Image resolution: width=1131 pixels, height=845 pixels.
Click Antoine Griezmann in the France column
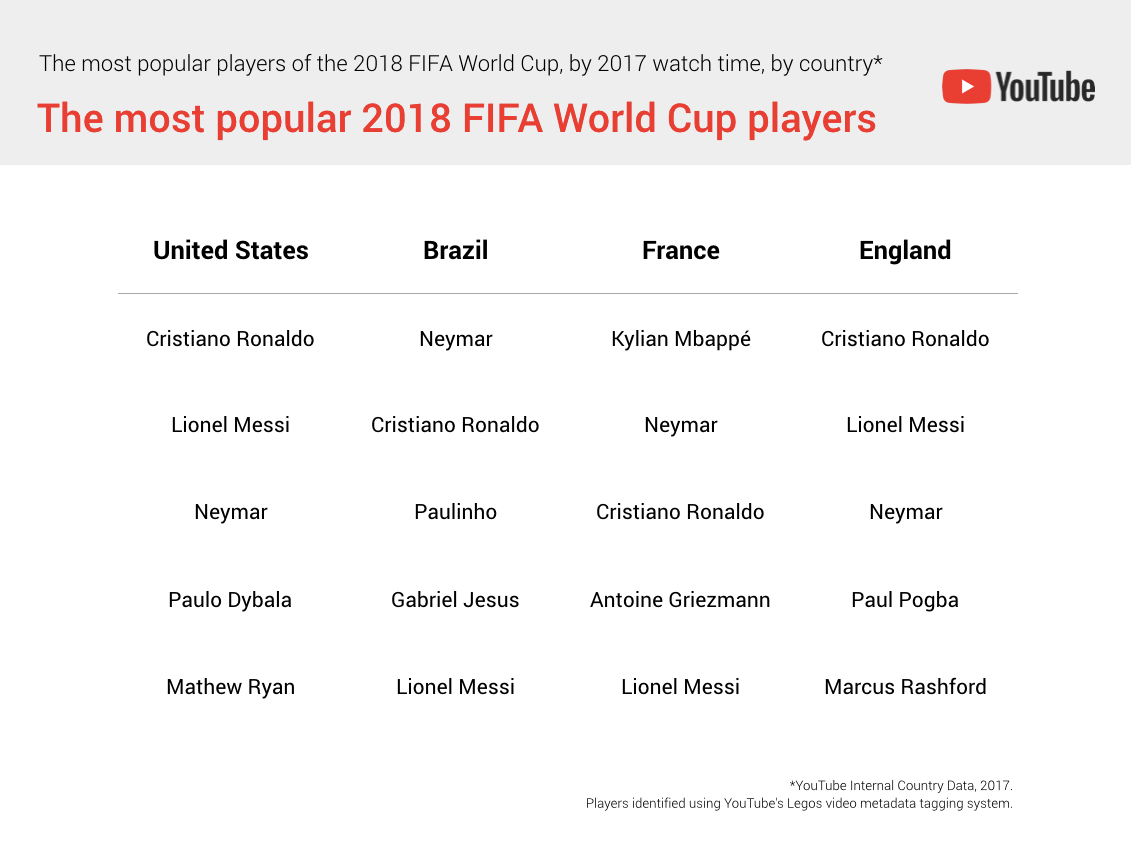(680, 600)
